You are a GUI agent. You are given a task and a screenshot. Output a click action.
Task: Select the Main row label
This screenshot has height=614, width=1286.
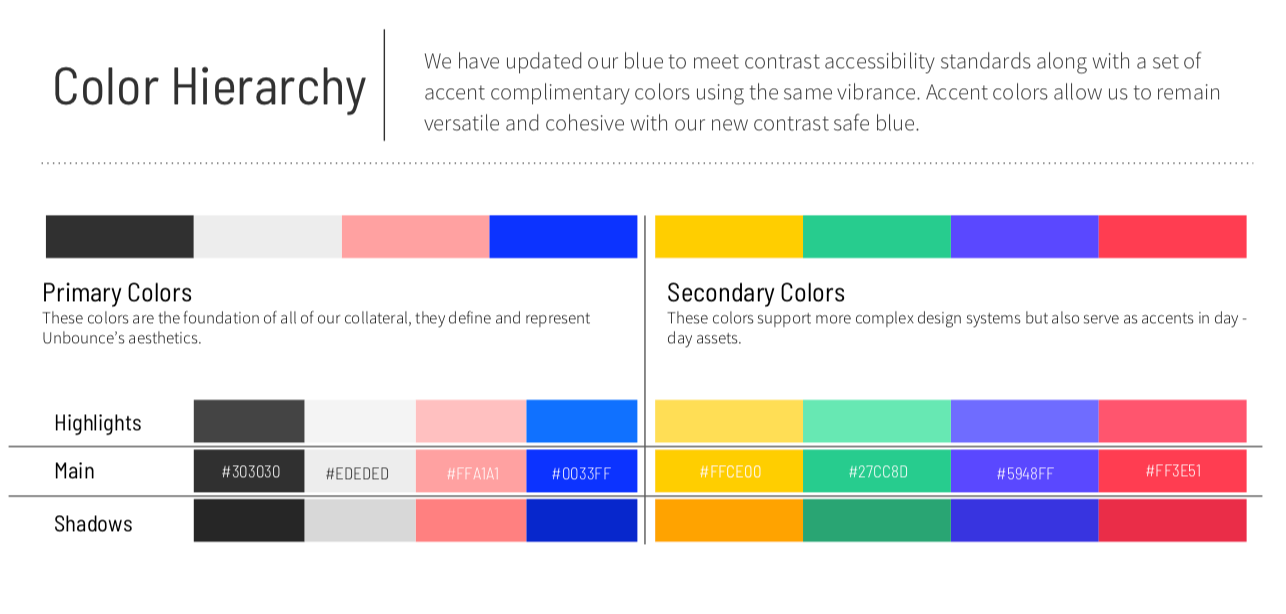75,470
